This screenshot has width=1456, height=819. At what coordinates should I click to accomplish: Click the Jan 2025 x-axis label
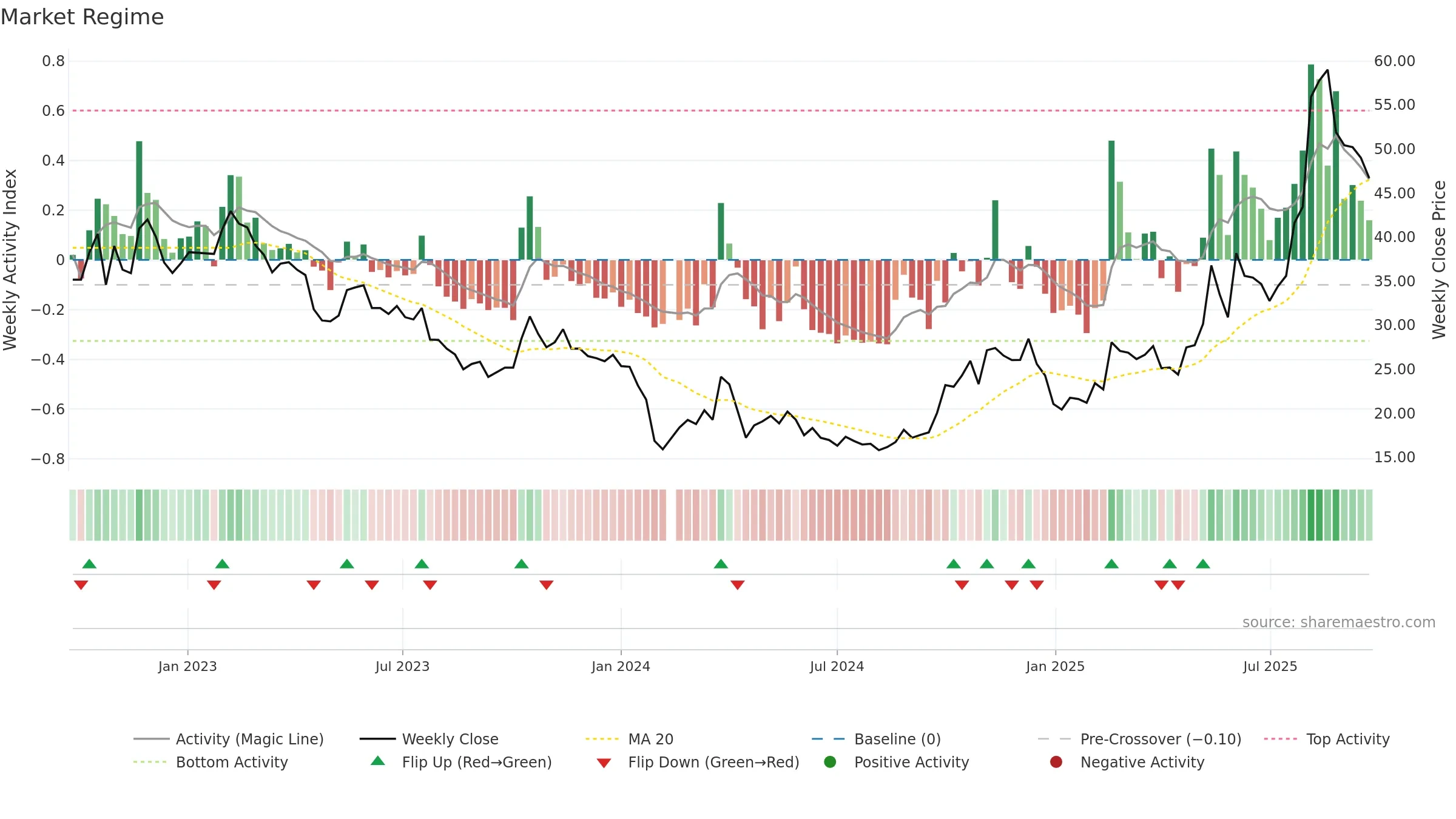pos(1055,666)
